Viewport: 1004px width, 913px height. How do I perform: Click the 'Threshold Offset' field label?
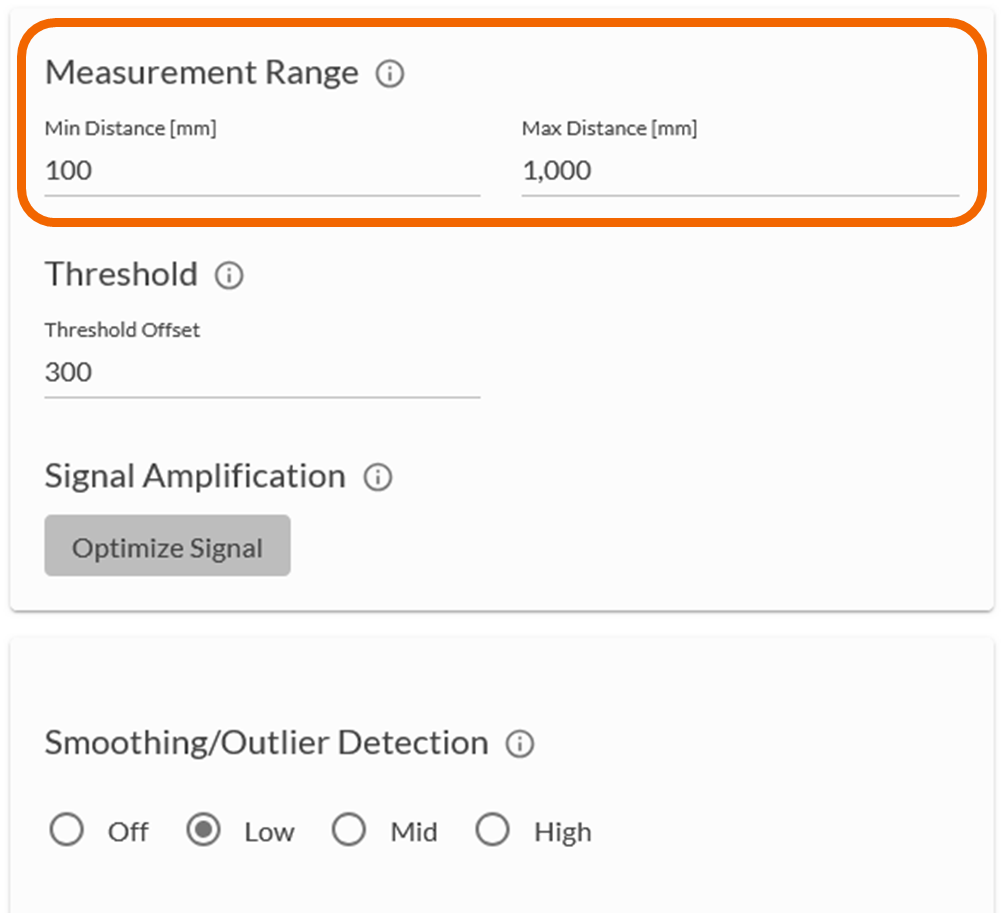click(x=122, y=330)
